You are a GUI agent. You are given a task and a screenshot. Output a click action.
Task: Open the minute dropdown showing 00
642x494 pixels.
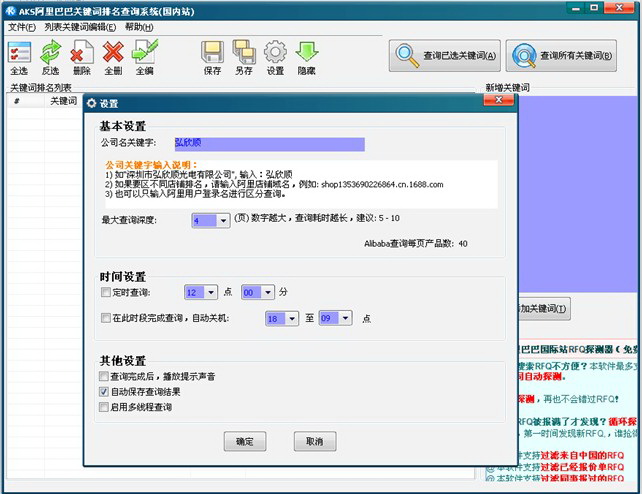[268, 292]
